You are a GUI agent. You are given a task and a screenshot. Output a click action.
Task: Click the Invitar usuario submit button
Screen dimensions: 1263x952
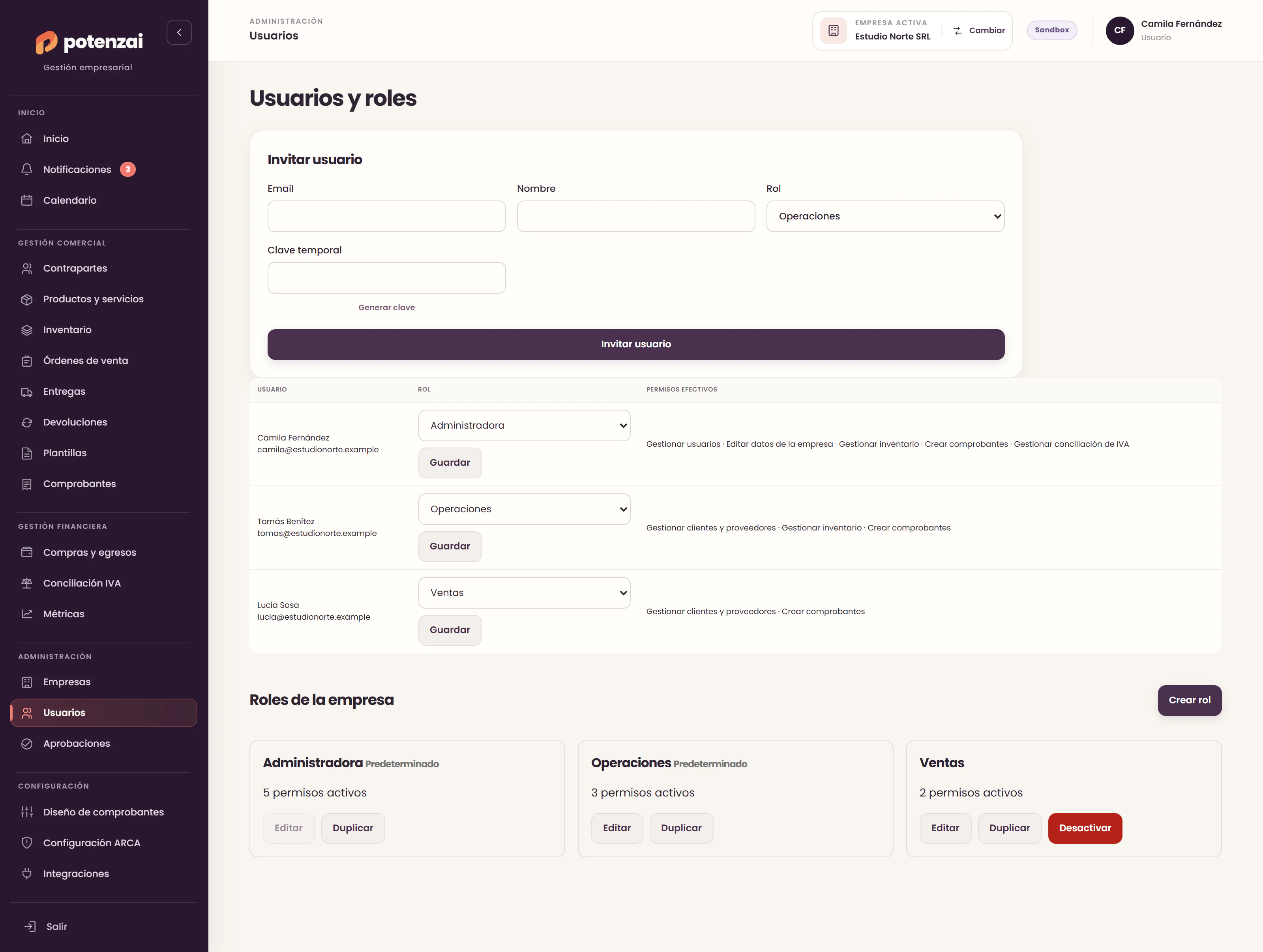[x=635, y=344]
